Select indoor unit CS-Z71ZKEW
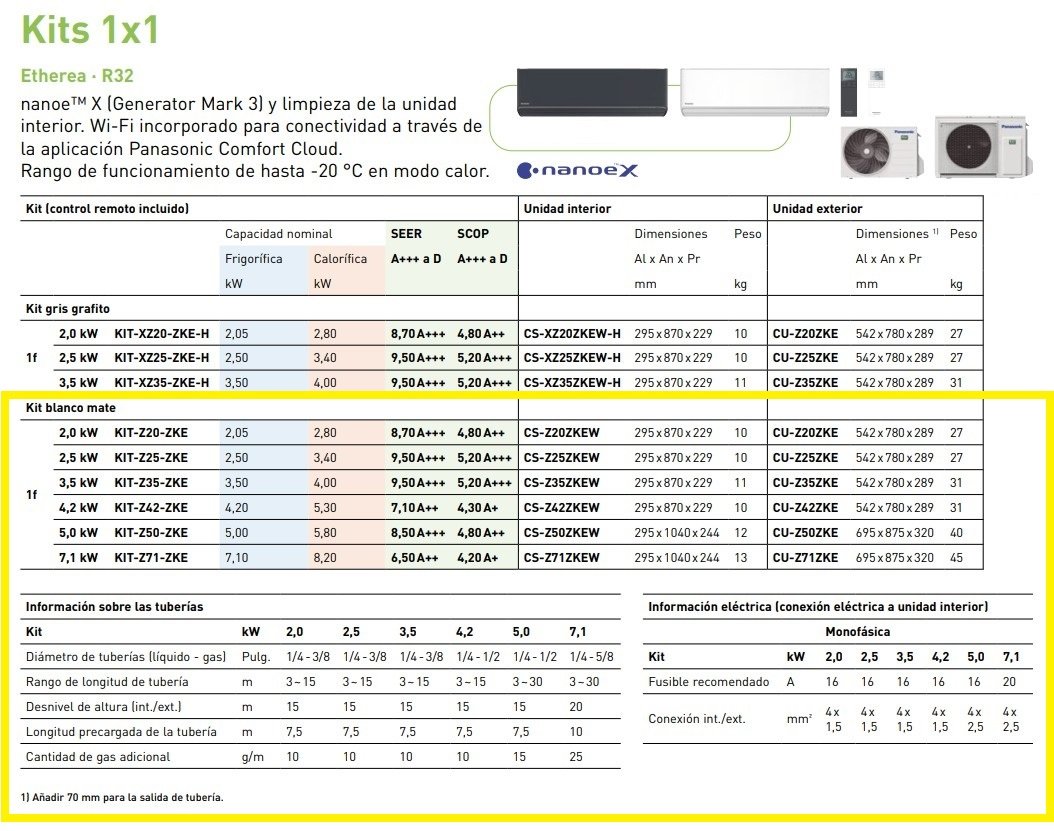The width and height of the screenshot is (1054, 831). coord(561,557)
